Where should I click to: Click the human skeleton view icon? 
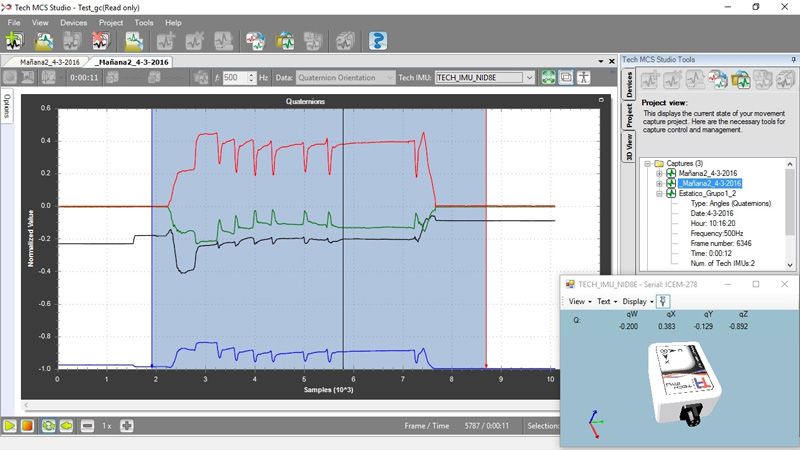click(x=584, y=78)
